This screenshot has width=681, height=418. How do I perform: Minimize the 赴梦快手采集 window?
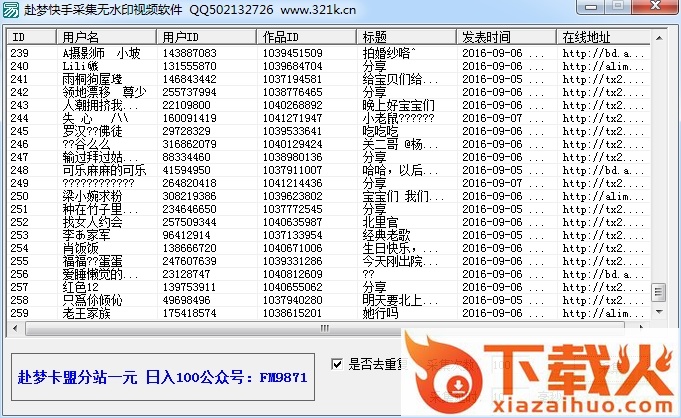tap(591, 7)
